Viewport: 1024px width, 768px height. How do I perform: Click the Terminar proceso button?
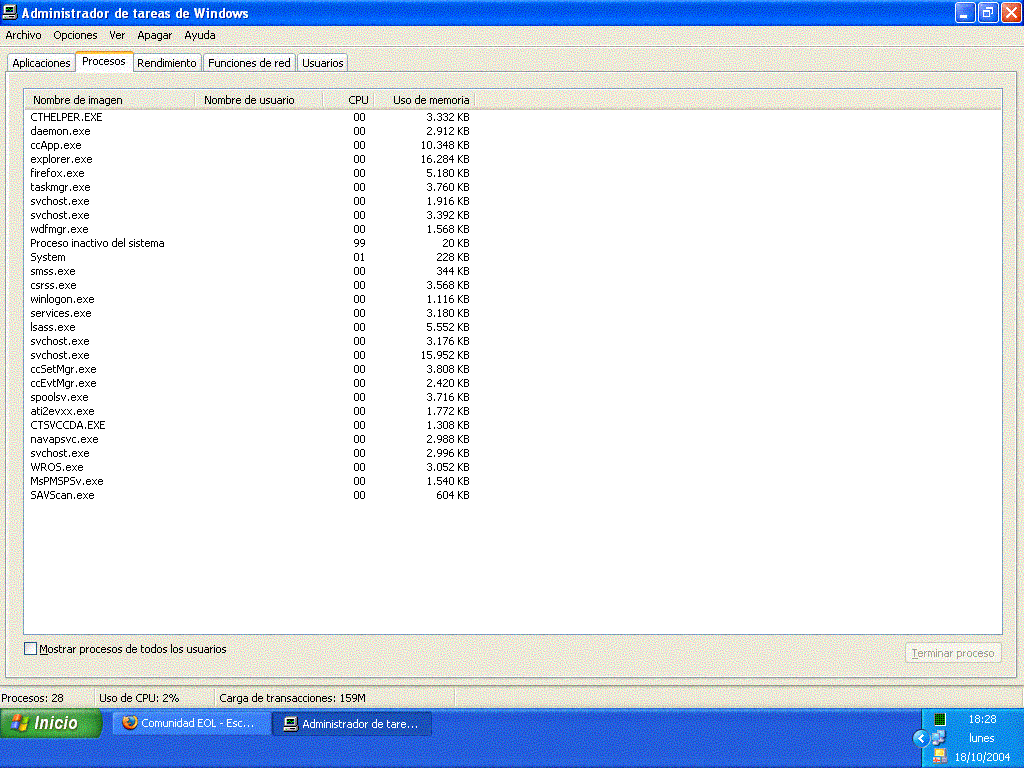tap(953, 653)
